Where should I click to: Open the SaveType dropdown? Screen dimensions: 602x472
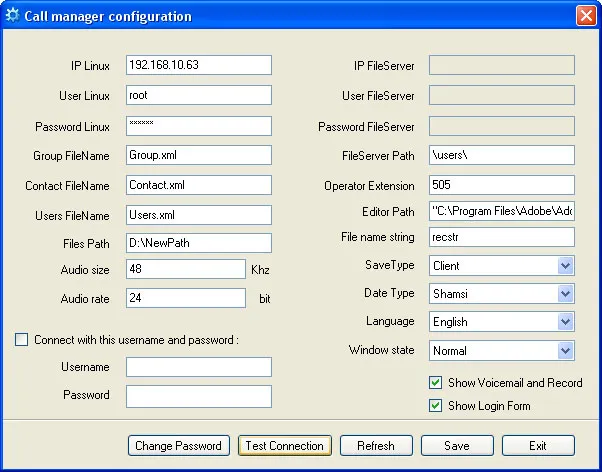(565, 265)
